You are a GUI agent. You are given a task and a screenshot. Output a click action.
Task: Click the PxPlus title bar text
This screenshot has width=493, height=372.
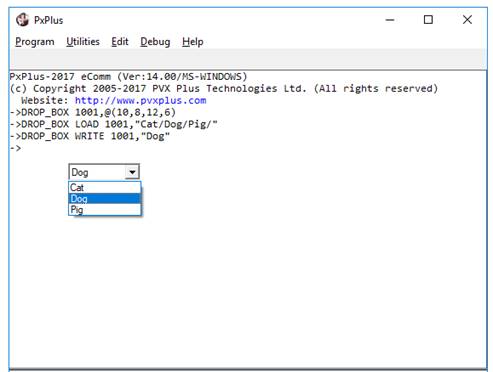coord(48,20)
